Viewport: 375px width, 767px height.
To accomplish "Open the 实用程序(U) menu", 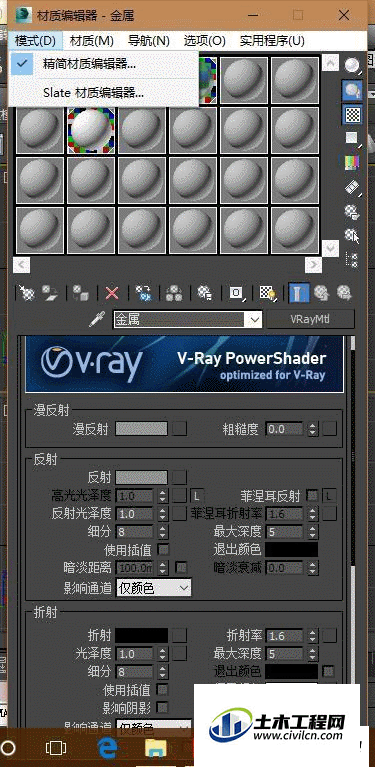I will point(272,41).
